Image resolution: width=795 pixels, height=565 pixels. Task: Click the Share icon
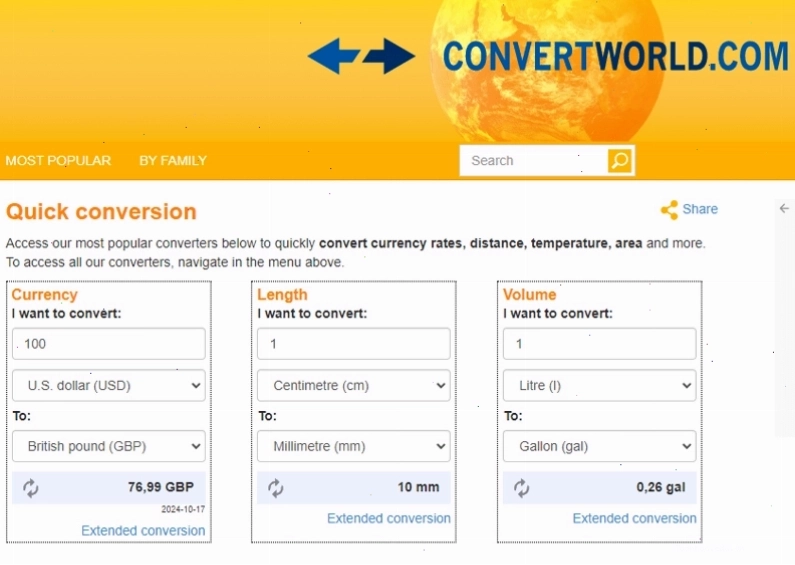[x=669, y=209]
